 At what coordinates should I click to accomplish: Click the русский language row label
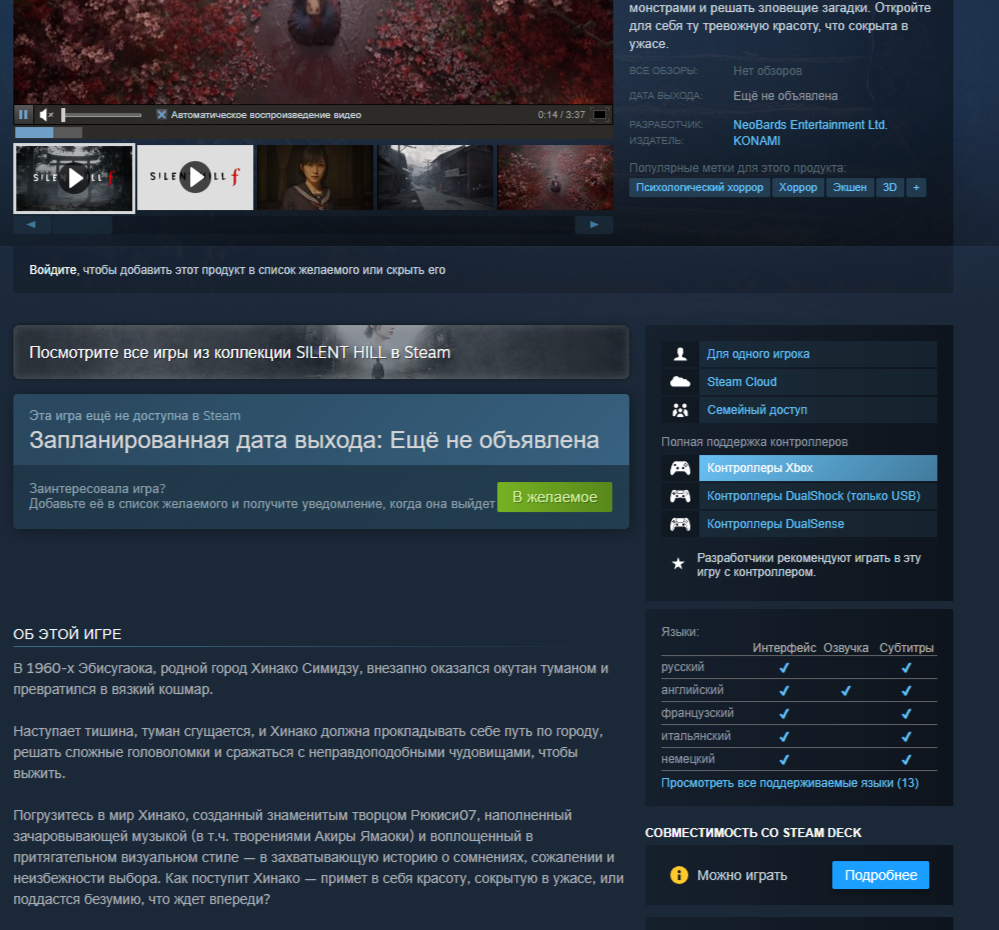[x=682, y=667]
